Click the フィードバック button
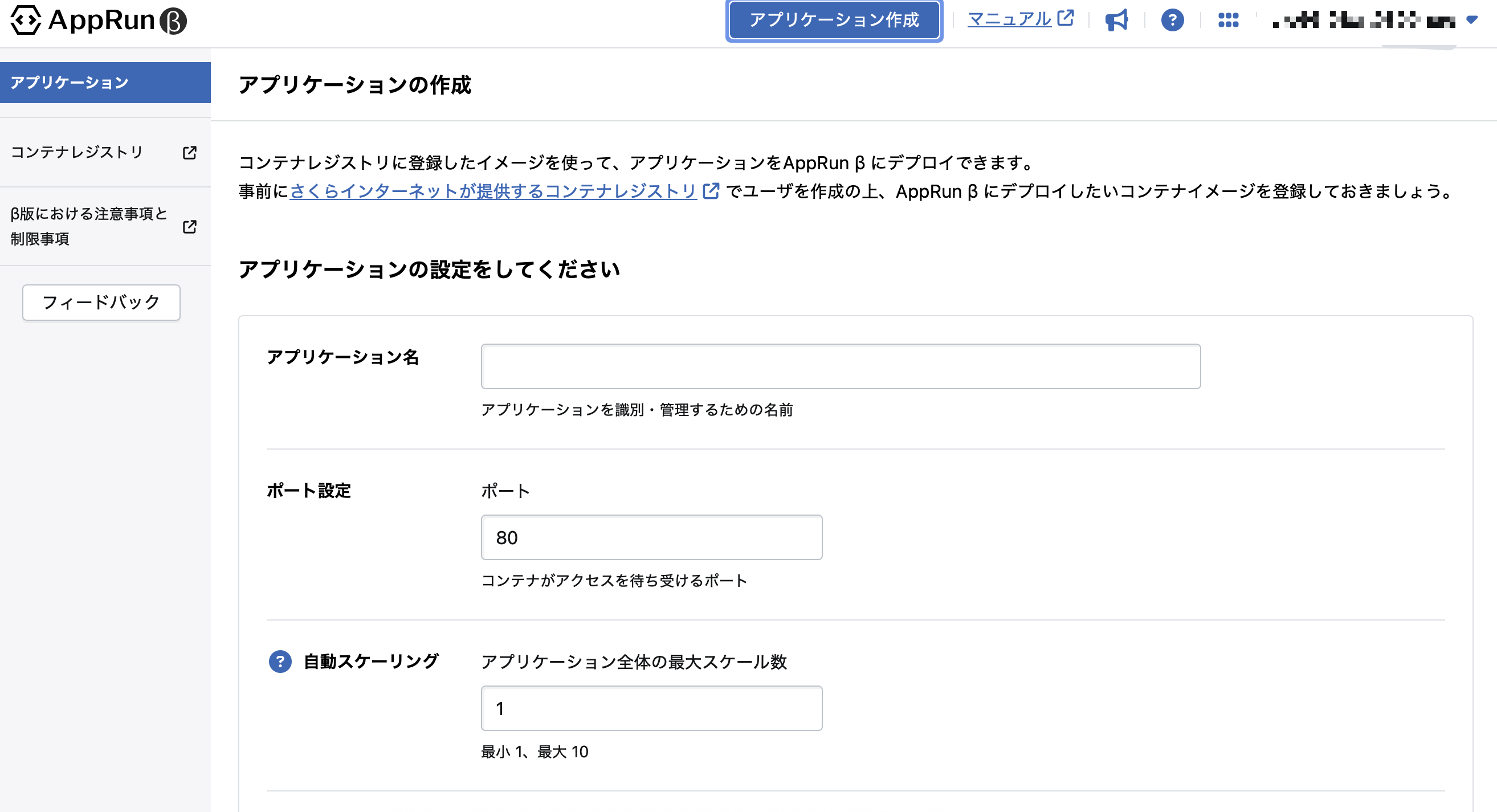The height and width of the screenshot is (812, 1497). [x=101, y=302]
